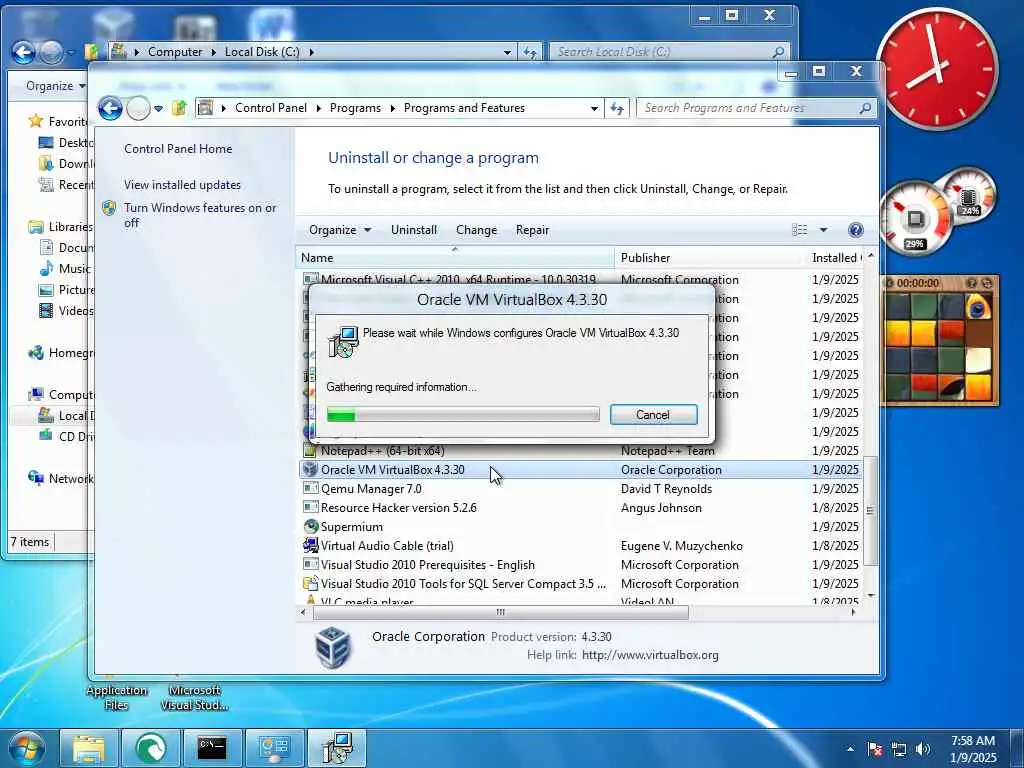
Task: Open recent pages dropdown in Control Panel
Action: pos(158,109)
